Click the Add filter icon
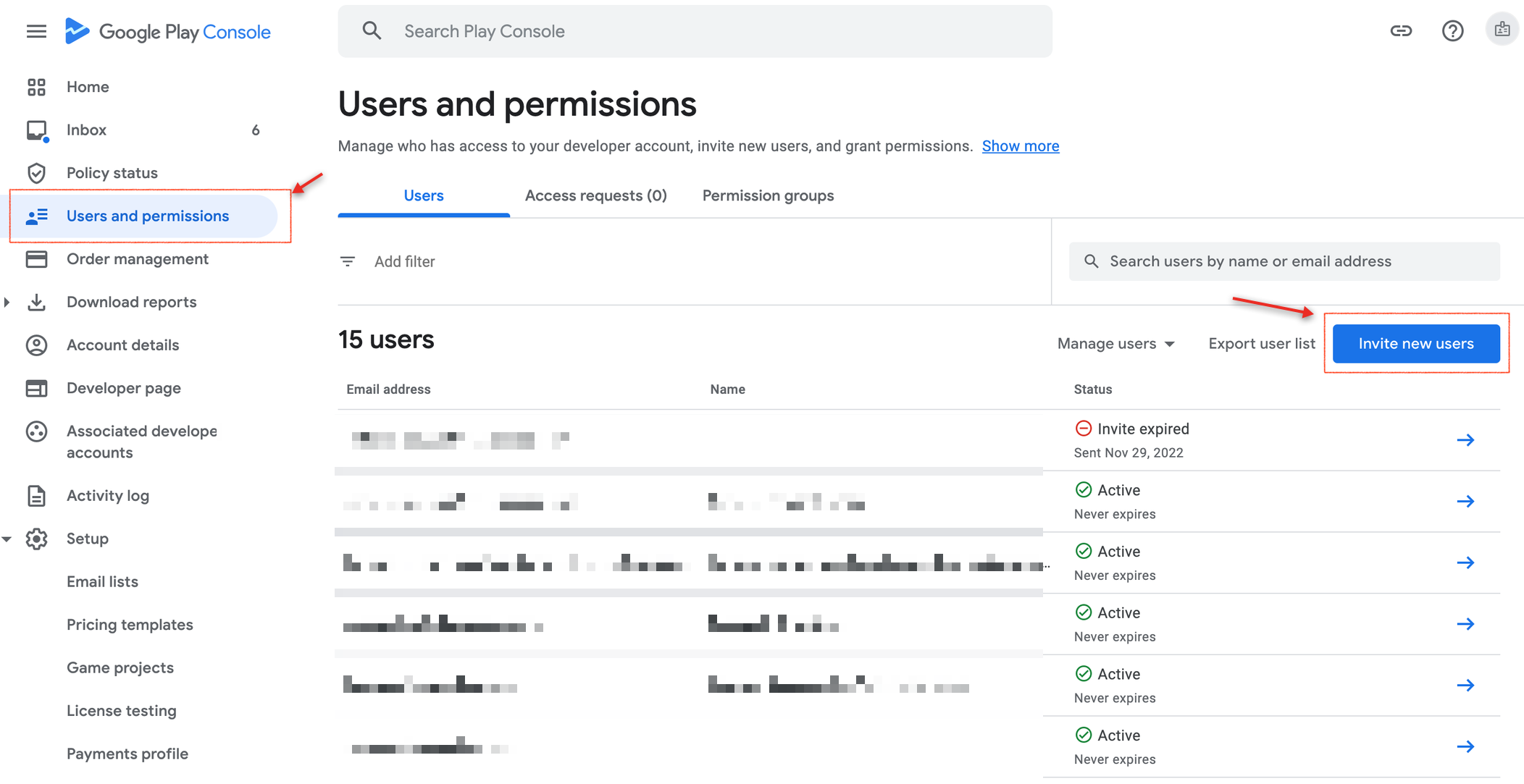 pos(348,261)
